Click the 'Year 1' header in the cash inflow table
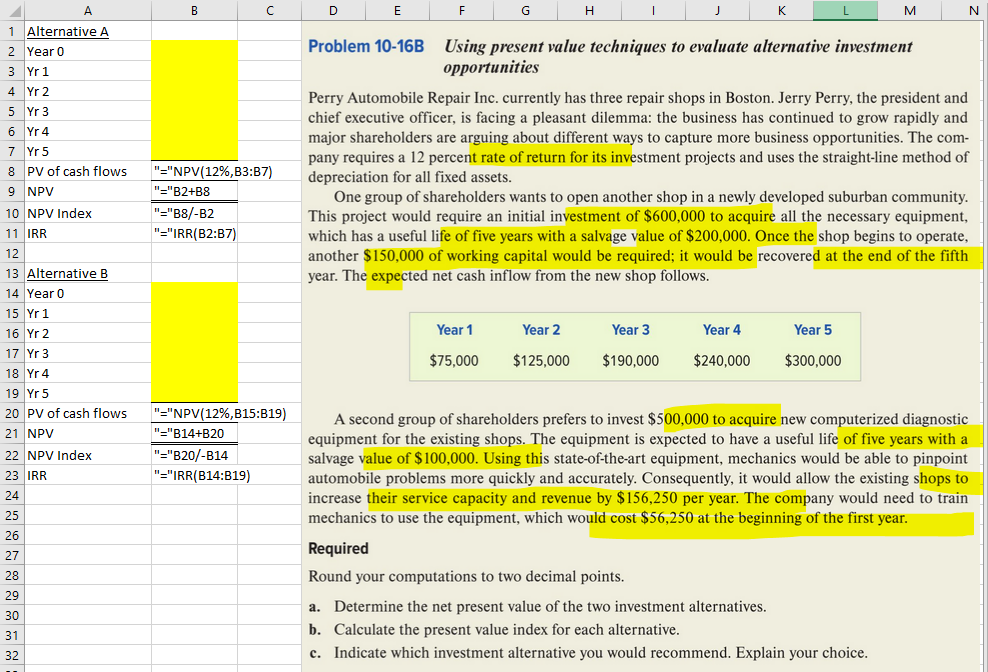 point(454,330)
